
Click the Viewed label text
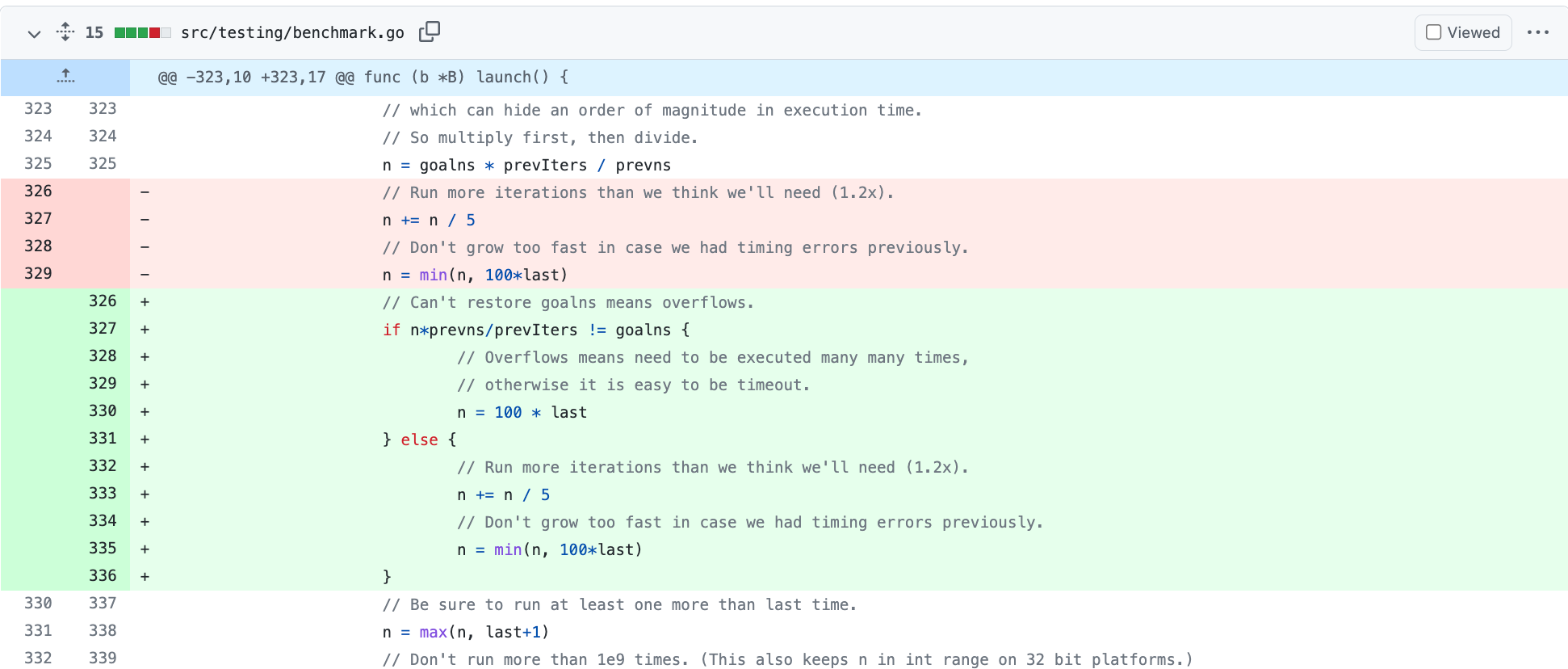(1473, 32)
